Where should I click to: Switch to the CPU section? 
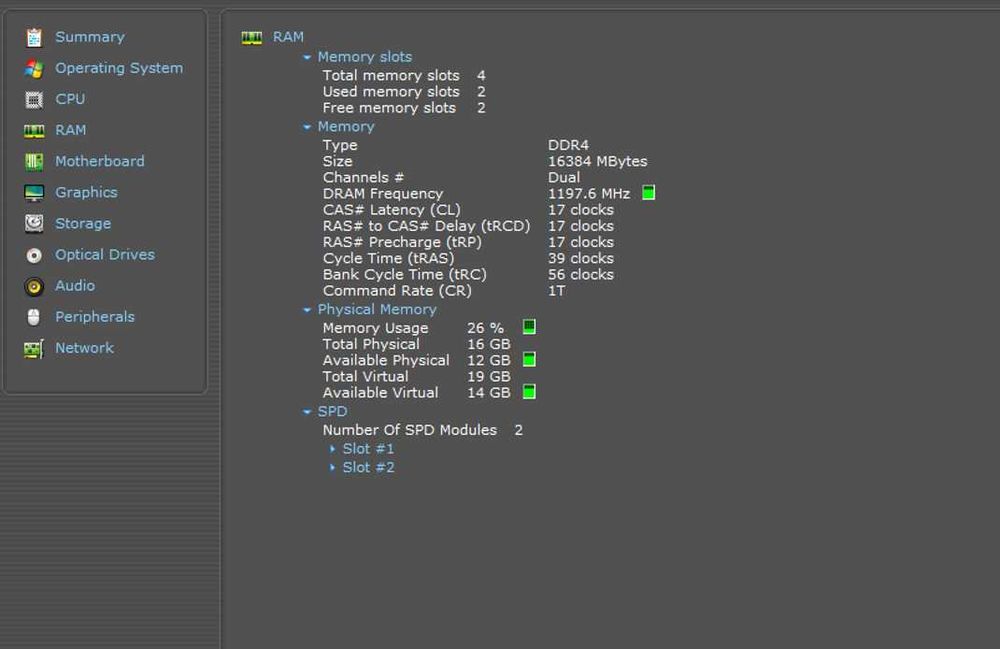pyautogui.click(x=70, y=99)
